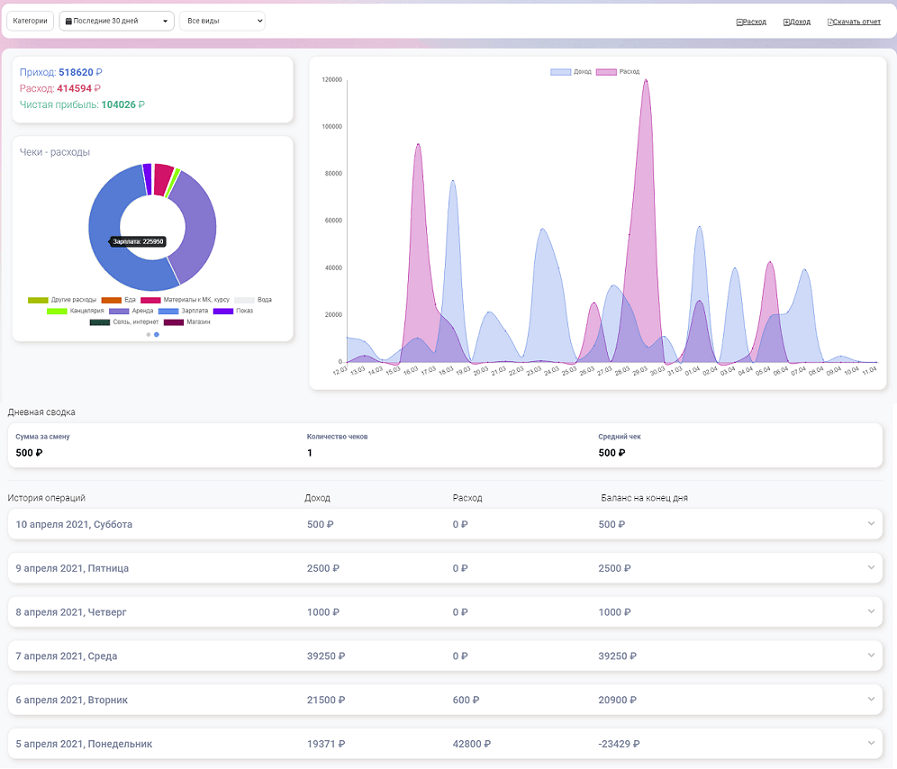897x769 pixels.
Task: Open the 6 апреля 2021, Вторник row
Action: tap(72, 700)
